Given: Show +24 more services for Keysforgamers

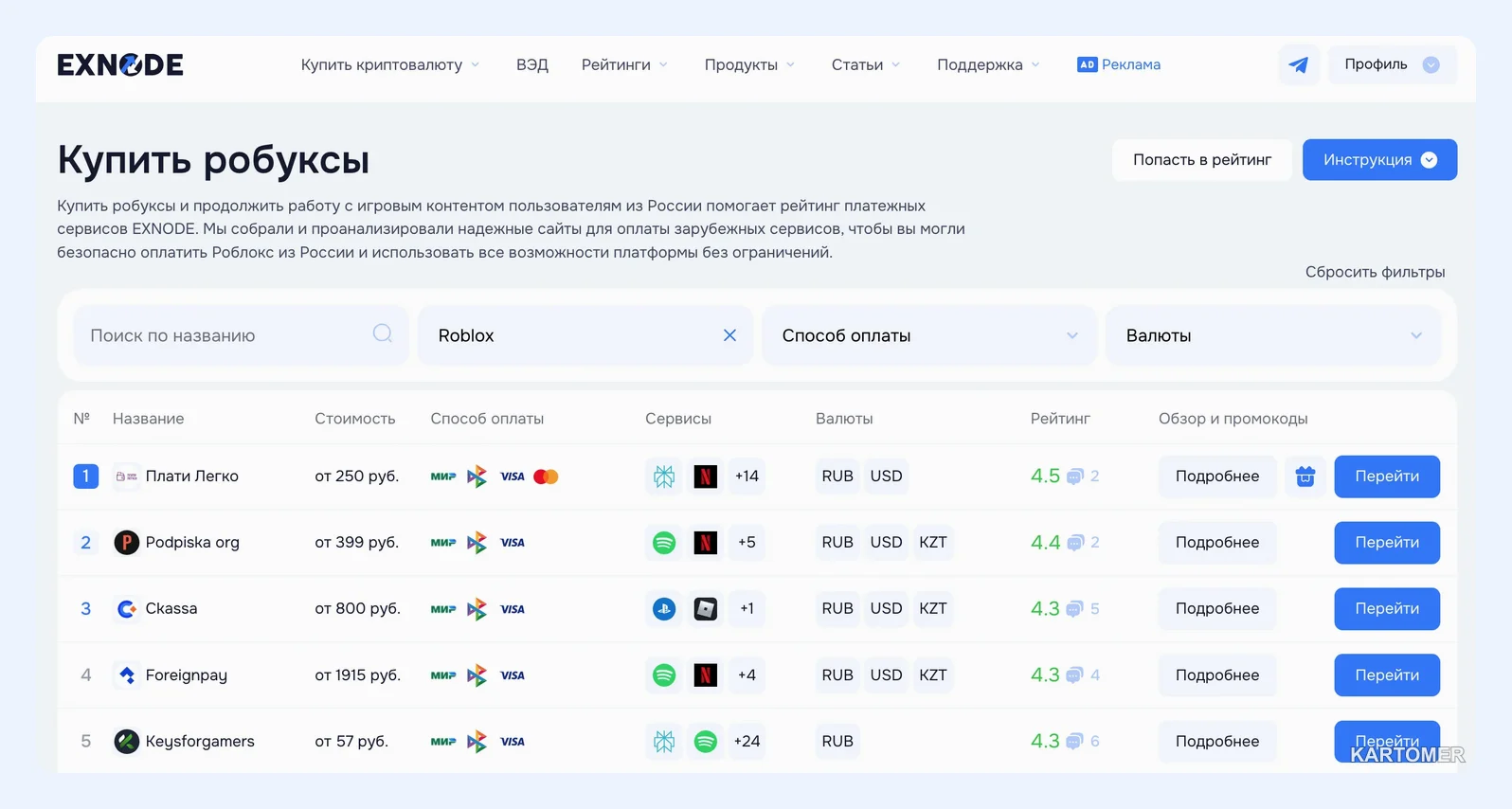Looking at the screenshot, I should pos(747,742).
